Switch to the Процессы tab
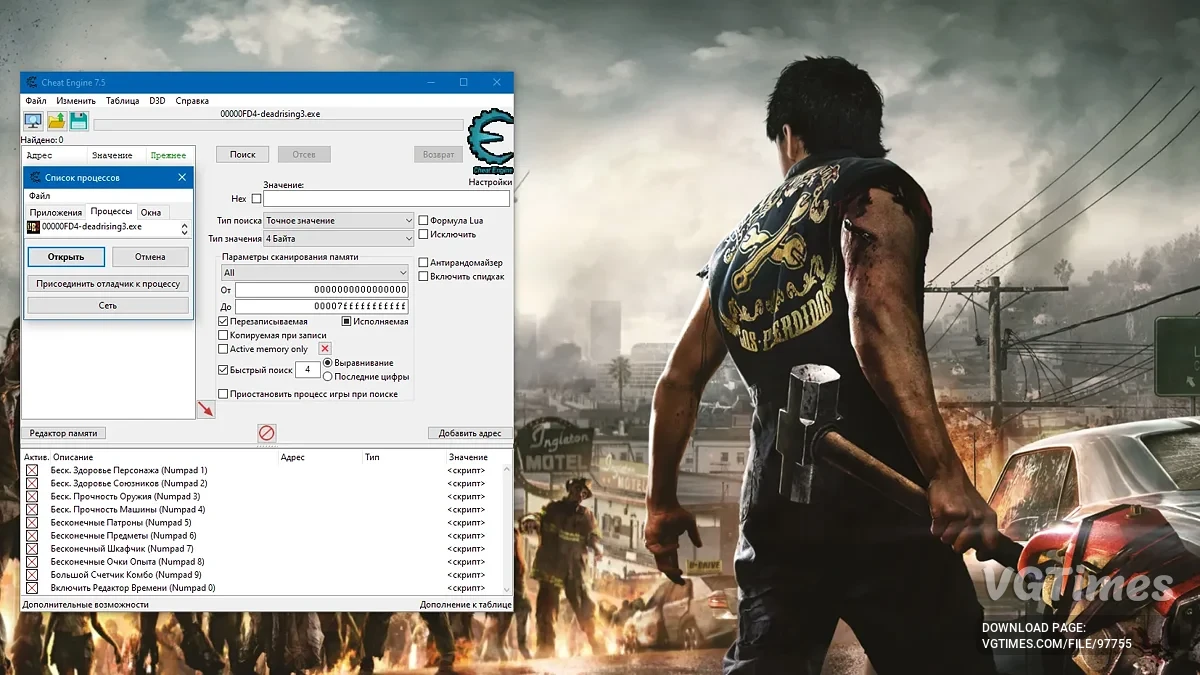 pos(111,211)
